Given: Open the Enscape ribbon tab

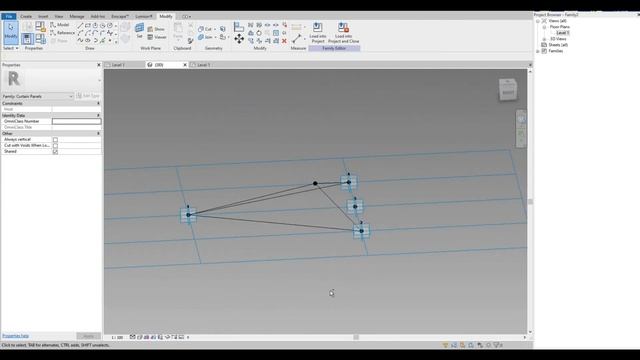Looking at the screenshot, I should 120,16.
